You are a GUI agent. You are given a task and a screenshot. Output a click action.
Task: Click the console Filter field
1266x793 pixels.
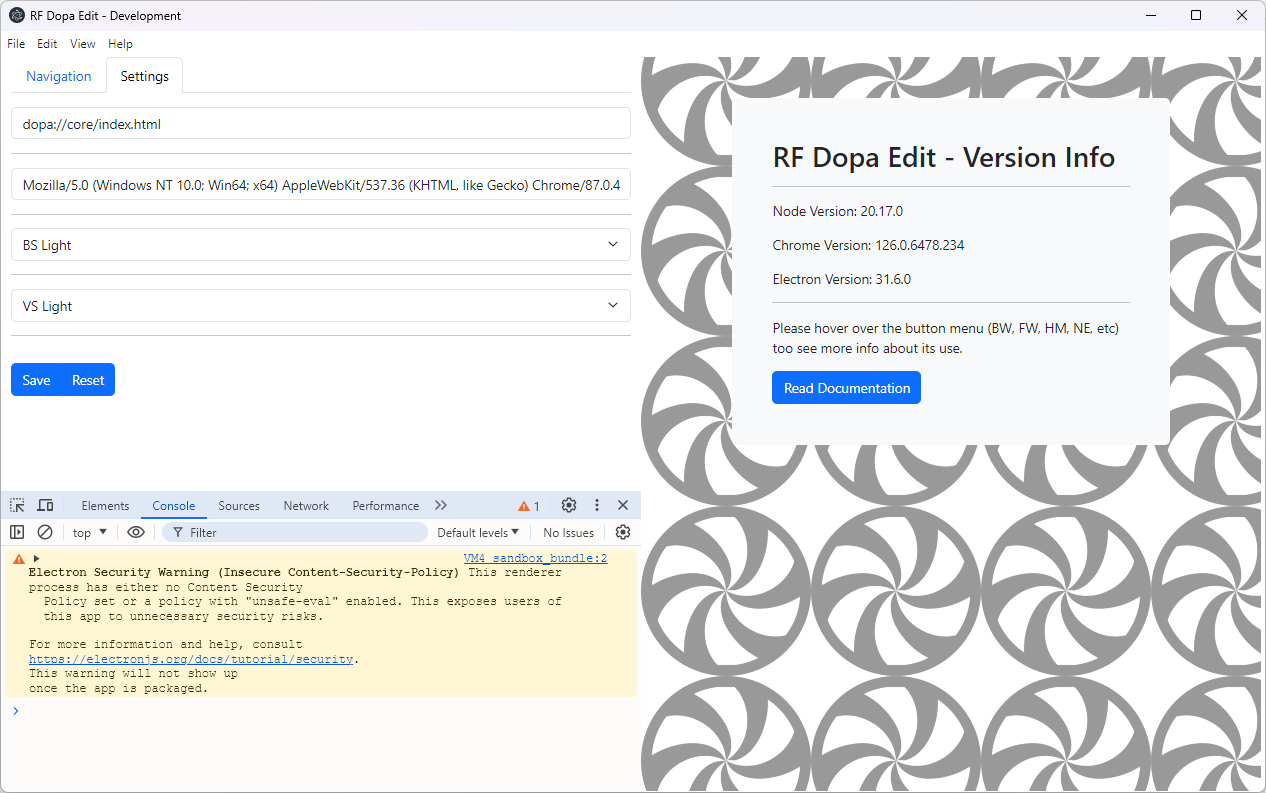tap(295, 533)
